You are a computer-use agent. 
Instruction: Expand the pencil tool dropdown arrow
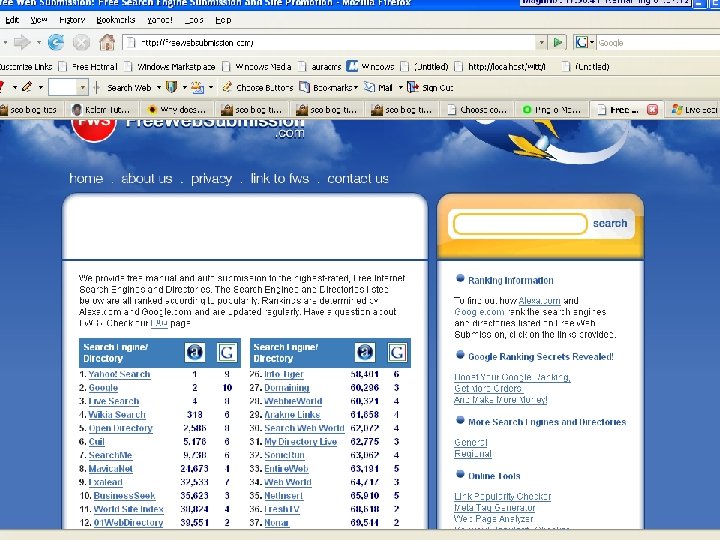(40, 87)
